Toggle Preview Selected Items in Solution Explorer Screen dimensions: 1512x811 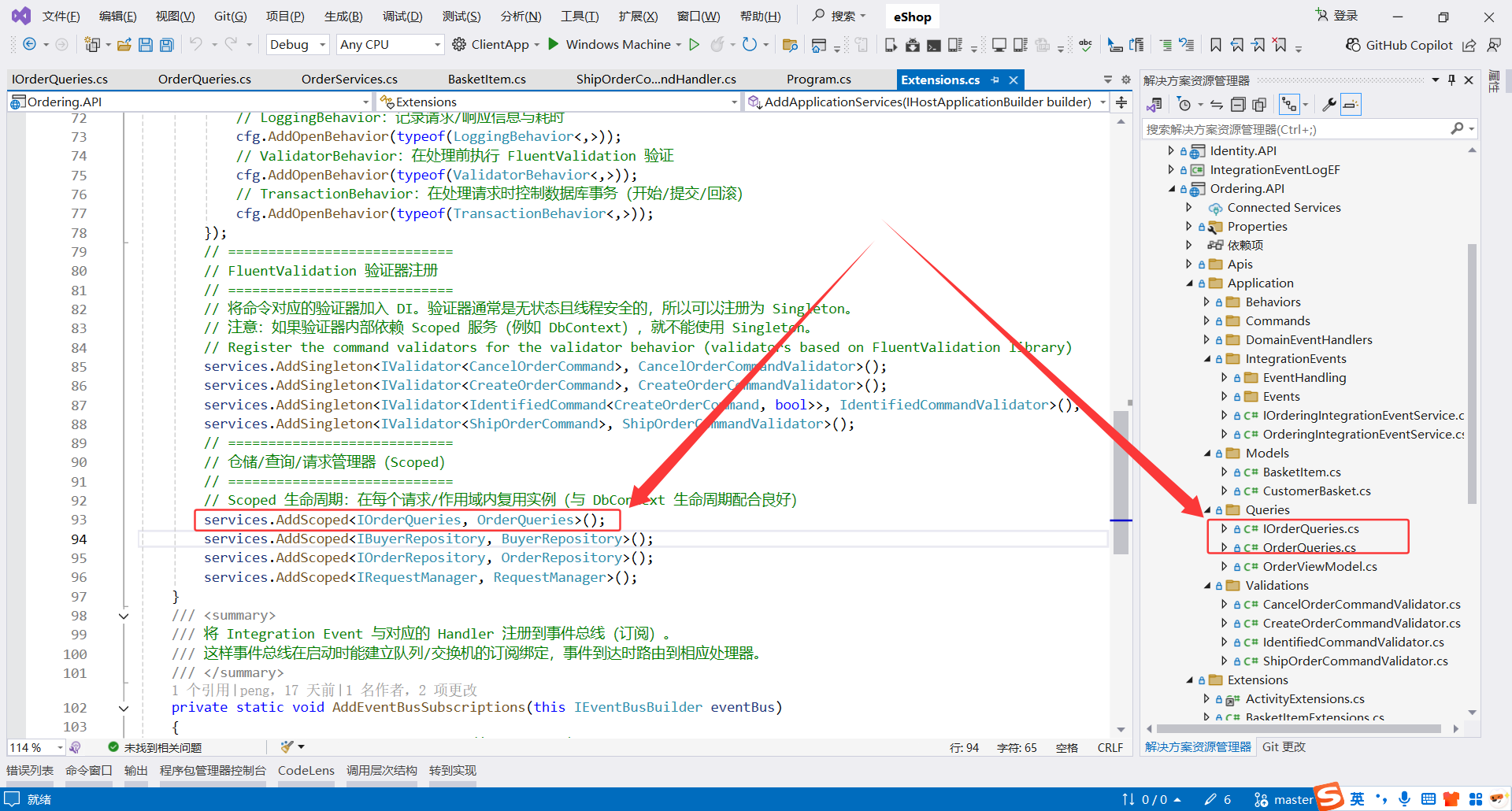point(1351,103)
